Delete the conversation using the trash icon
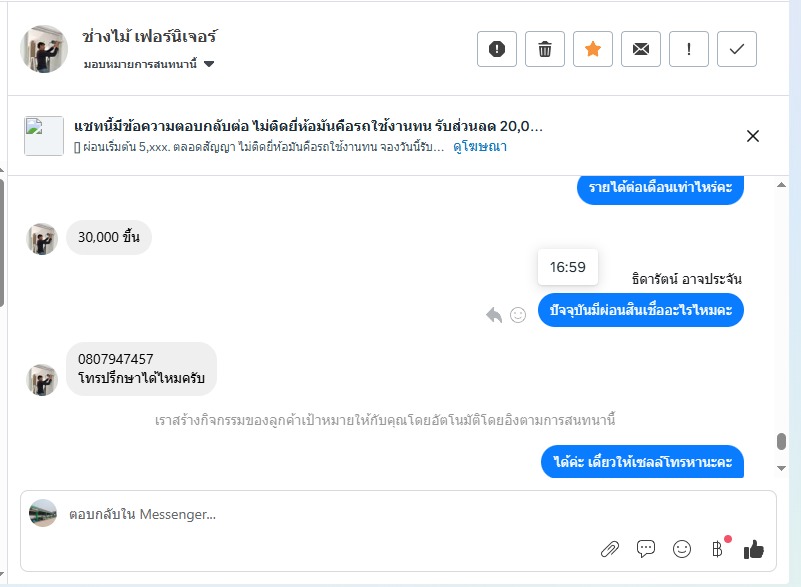The width and height of the screenshot is (801, 587). pyautogui.click(x=545, y=49)
